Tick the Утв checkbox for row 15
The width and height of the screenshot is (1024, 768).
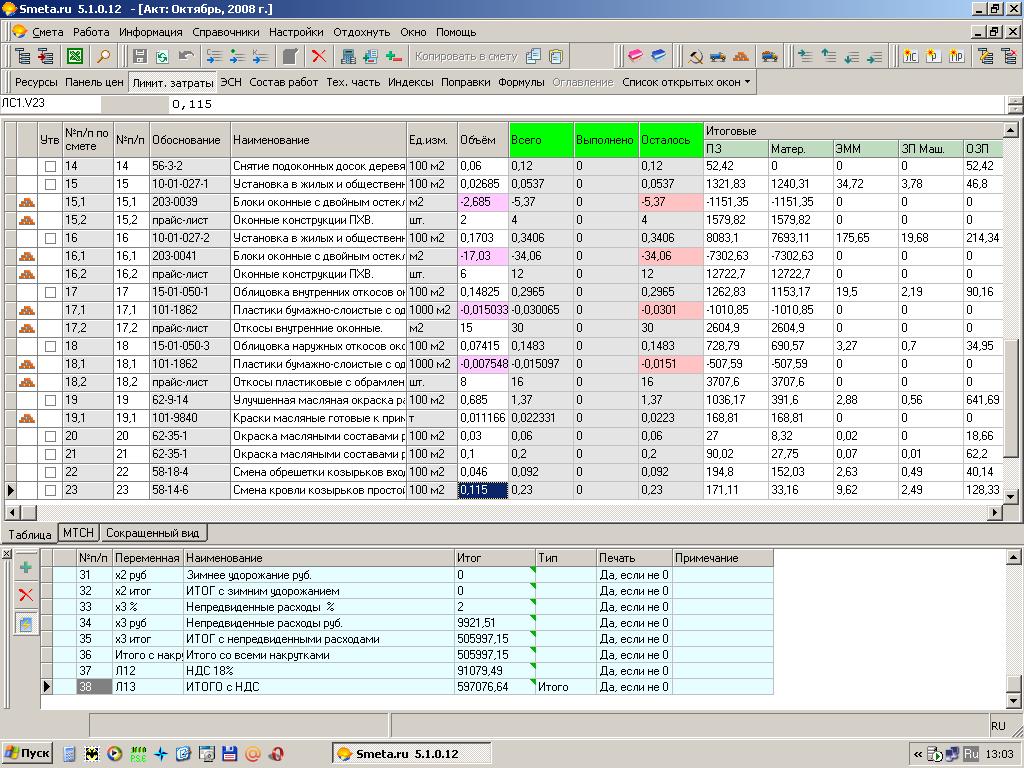pyautogui.click(x=50, y=184)
